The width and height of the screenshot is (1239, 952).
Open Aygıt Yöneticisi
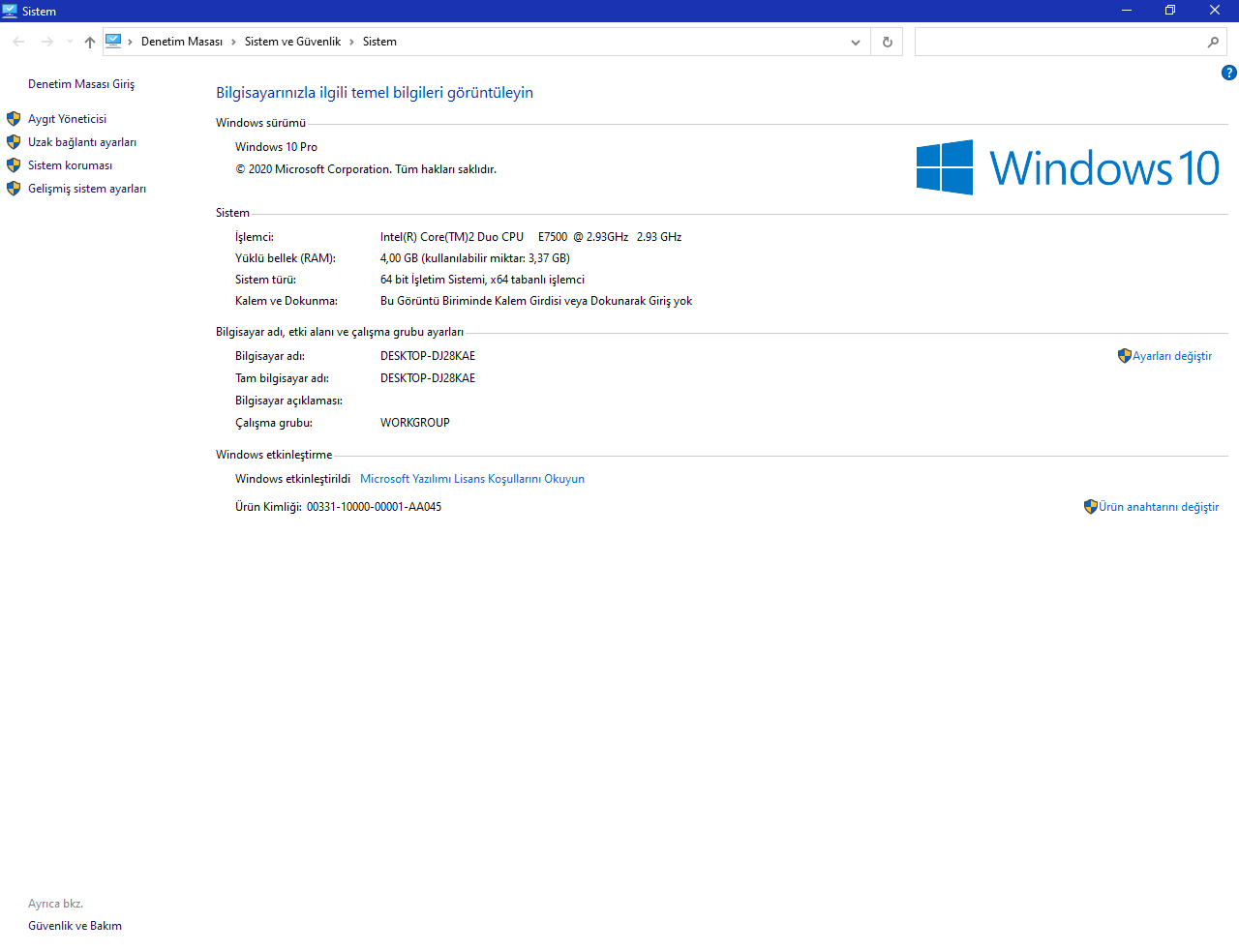pos(68,119)
